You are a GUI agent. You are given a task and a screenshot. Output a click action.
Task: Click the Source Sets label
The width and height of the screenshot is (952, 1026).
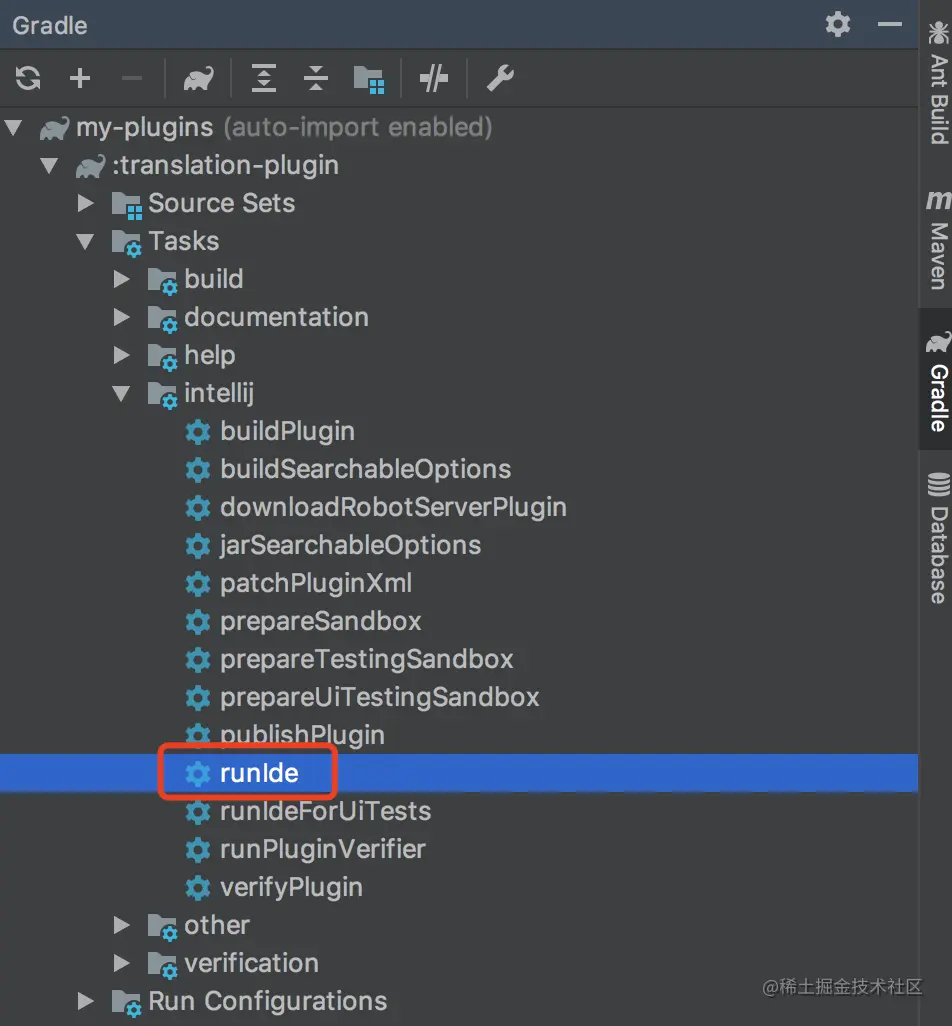click(222, 203)
